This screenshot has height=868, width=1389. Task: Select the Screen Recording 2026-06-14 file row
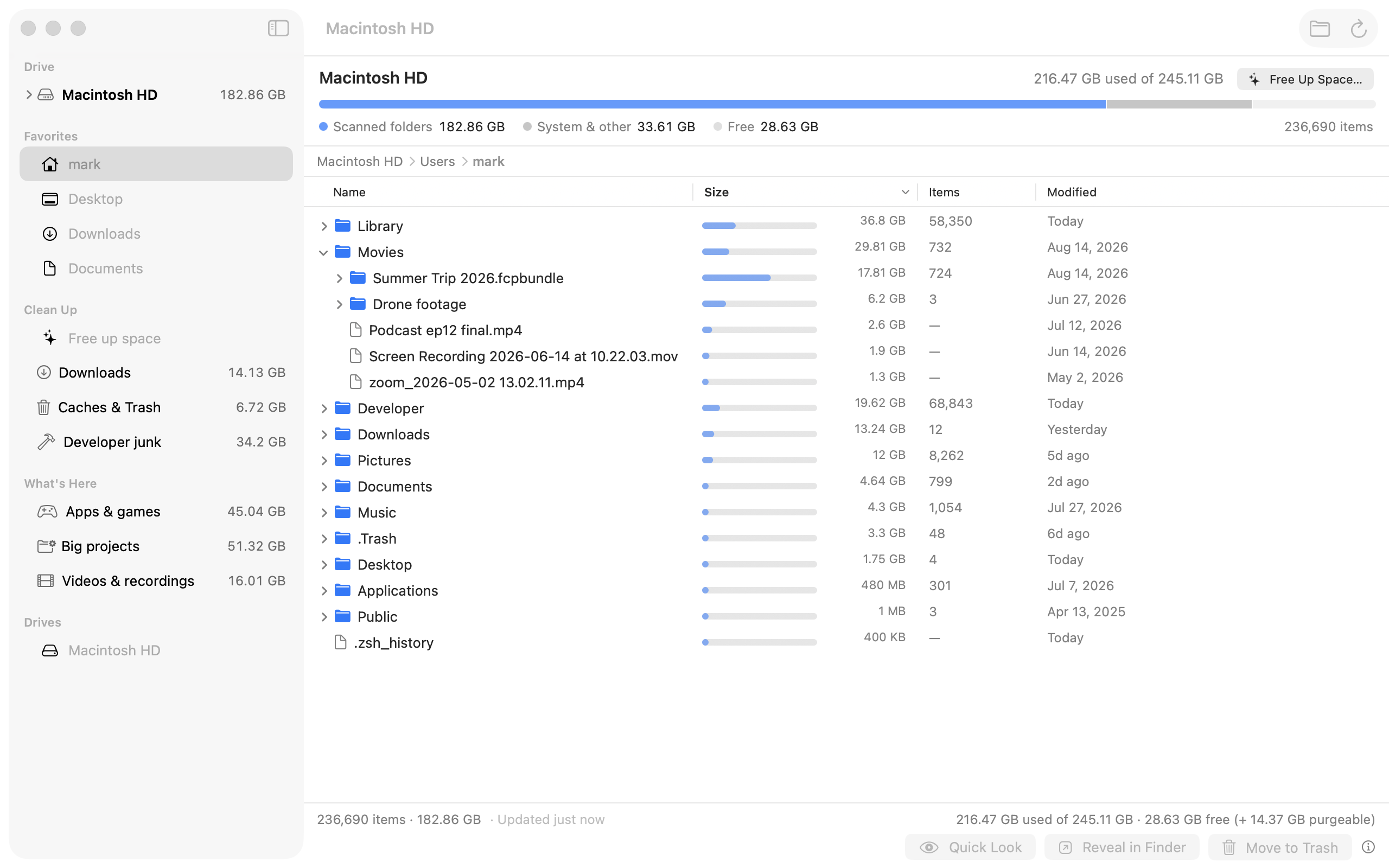(846, 356)
